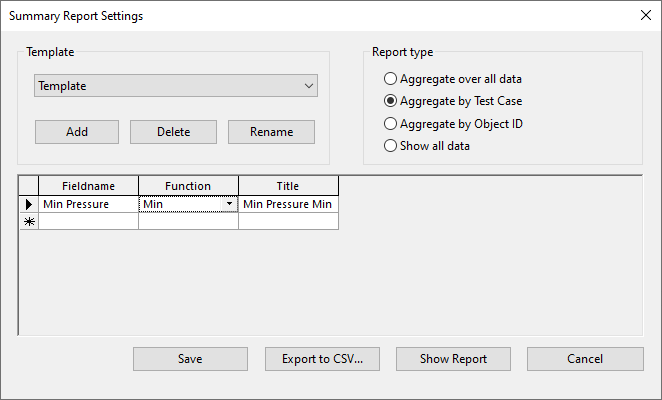Click the Add template button
The width and height of the screenshot is (662, 400).
pyautogui.click(x=77, y=132)
